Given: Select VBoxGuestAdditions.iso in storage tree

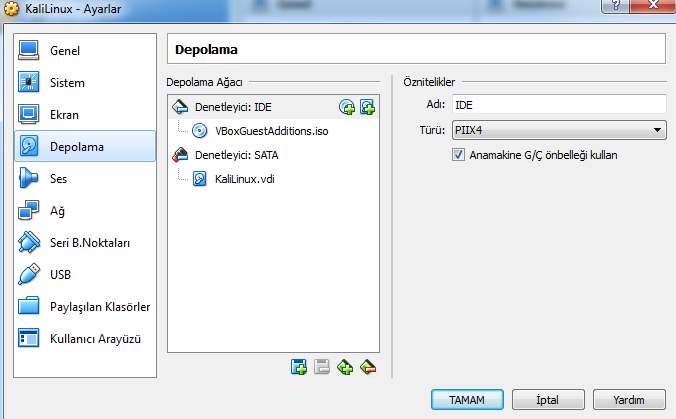Looking at the screenshot, I should (272, 131).
